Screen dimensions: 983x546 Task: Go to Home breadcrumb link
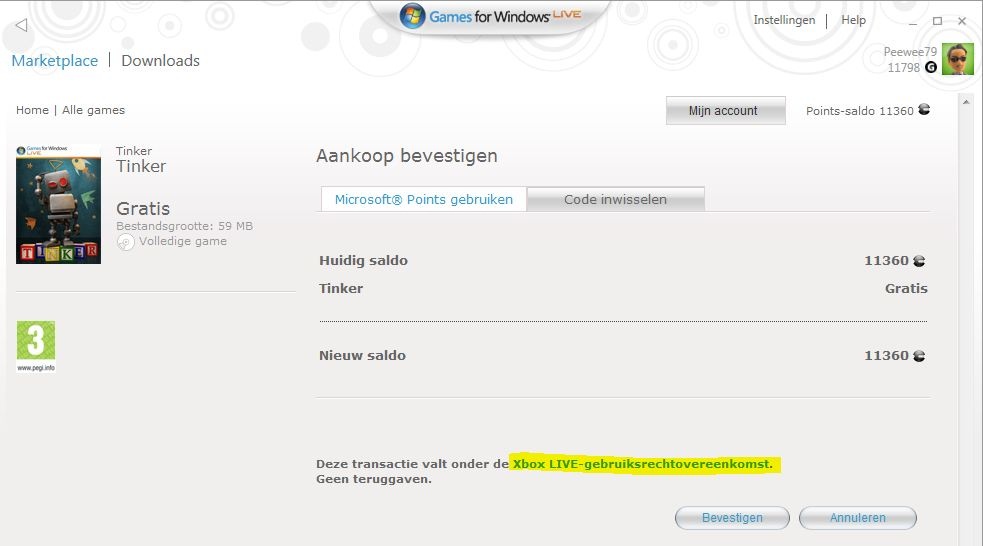pyautogui.click(x=32, y=110)
